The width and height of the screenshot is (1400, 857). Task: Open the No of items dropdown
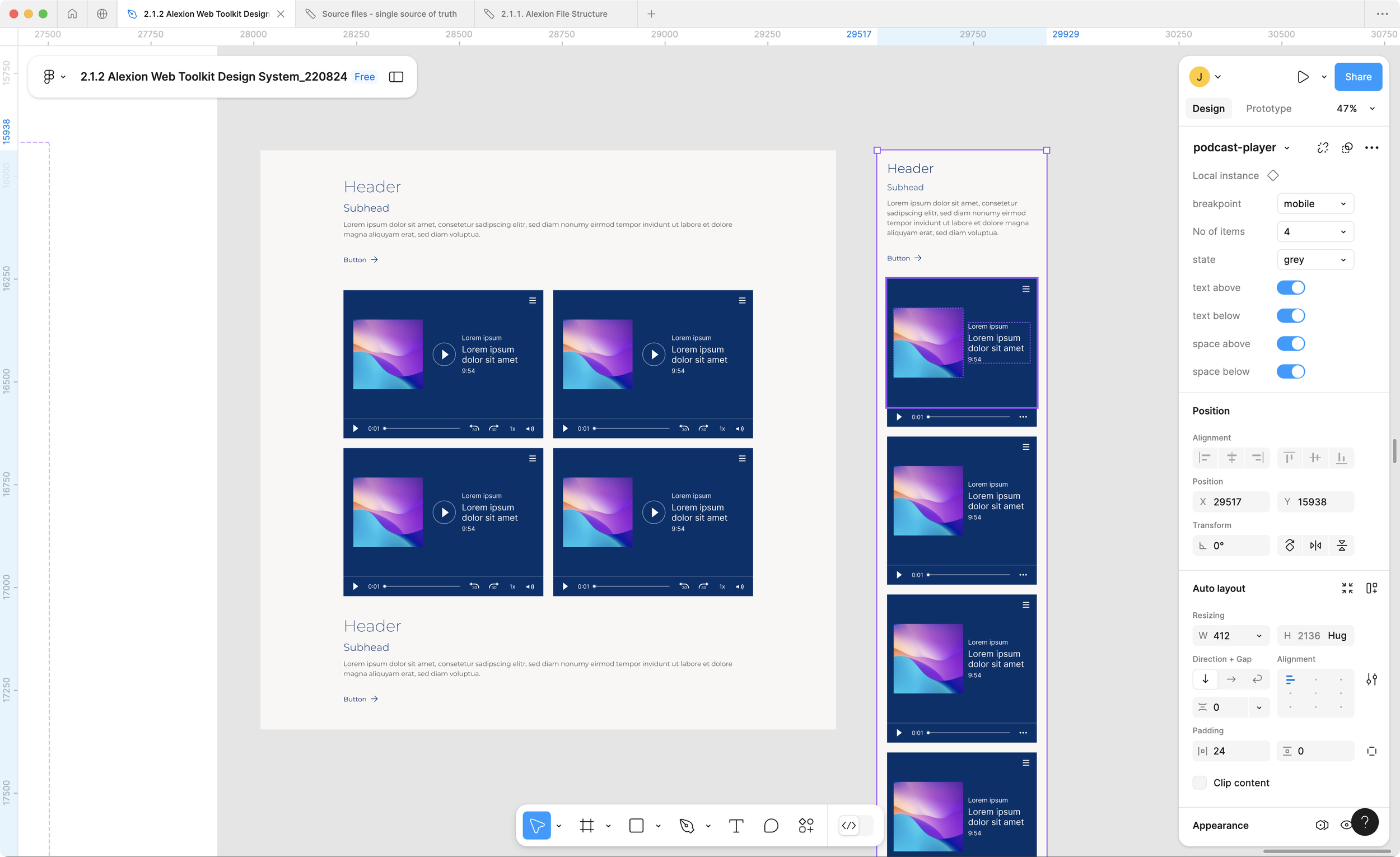(1315, 231)
